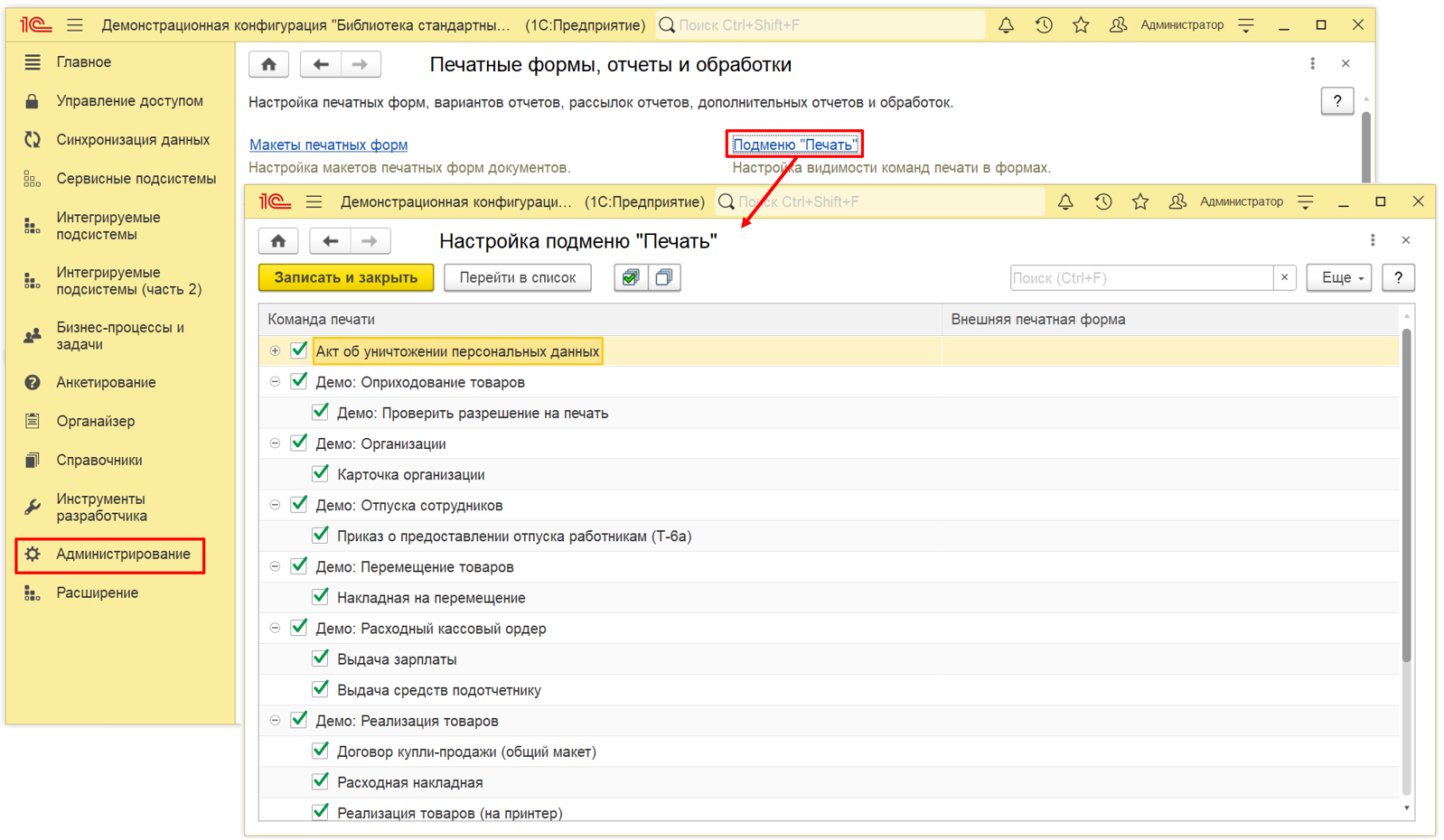The width and height of the screenshot is (1444, 840).
Task: Open Анкетирование section in sidebar
Action: point(106,382)
